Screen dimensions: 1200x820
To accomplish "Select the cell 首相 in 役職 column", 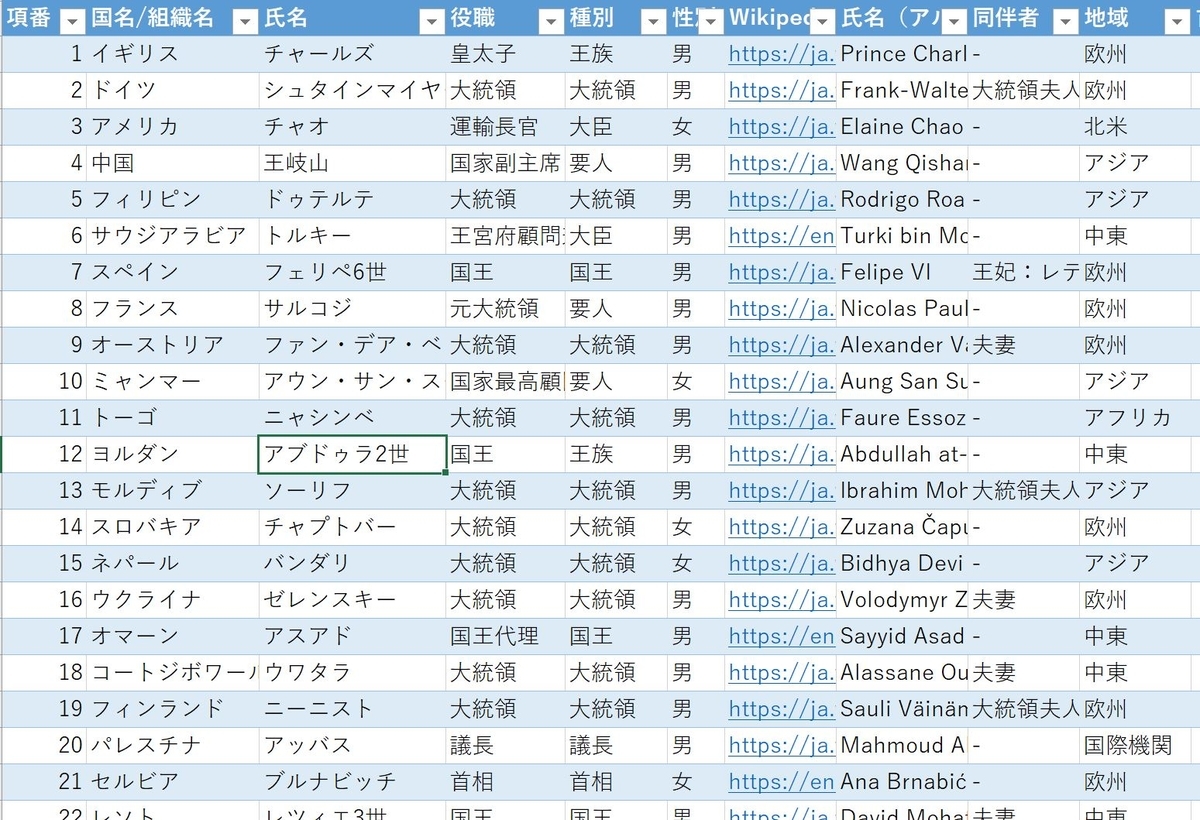I will click(x=506, y=781).
